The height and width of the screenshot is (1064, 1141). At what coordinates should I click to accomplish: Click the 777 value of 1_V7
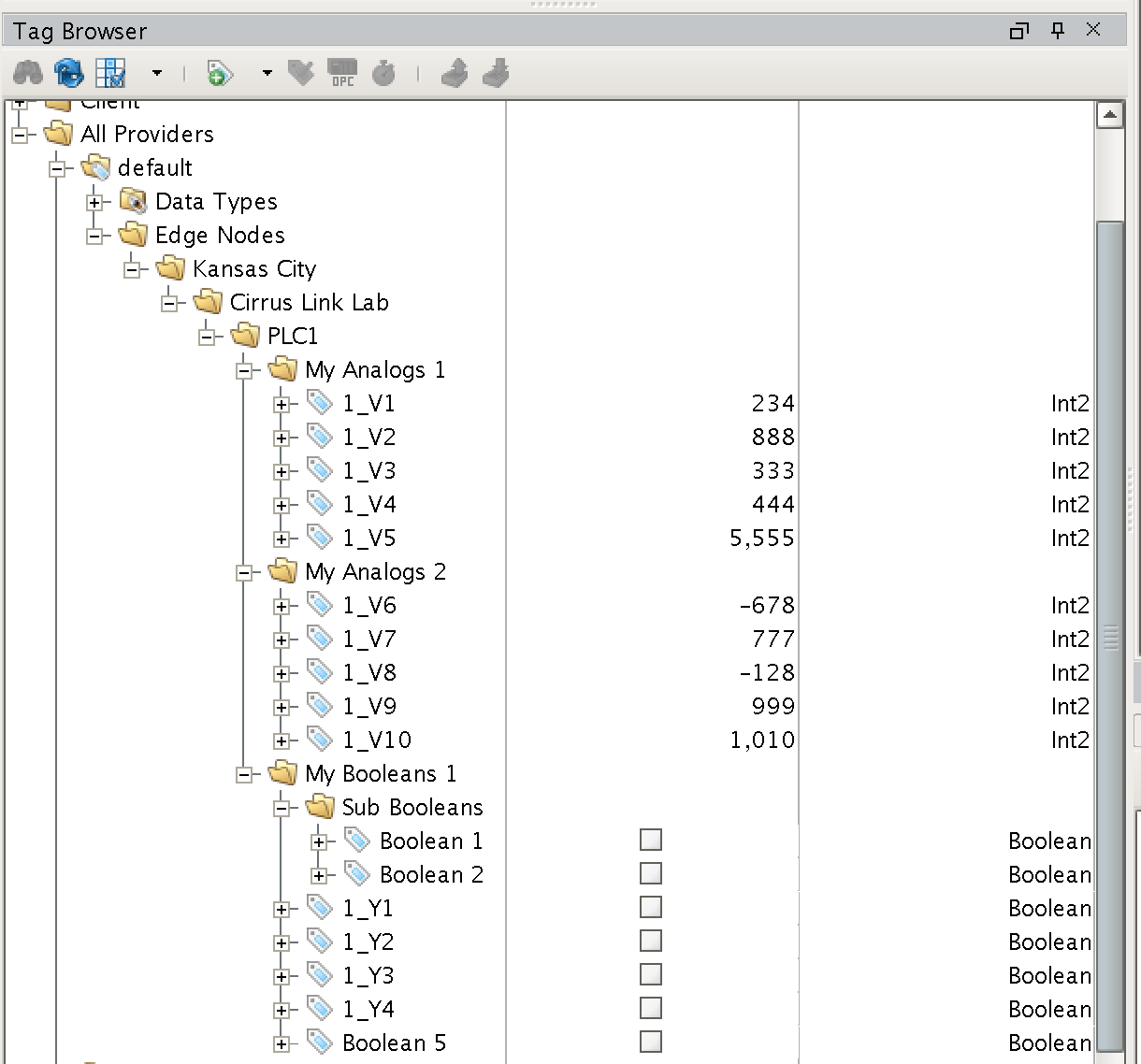point(773,639)
